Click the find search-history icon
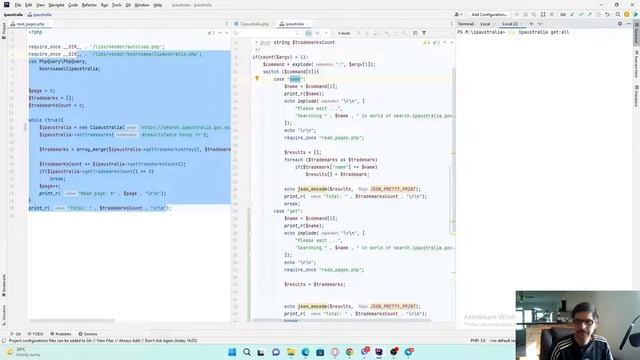This screenshot has width=640, height=360. tap(236, 33)
